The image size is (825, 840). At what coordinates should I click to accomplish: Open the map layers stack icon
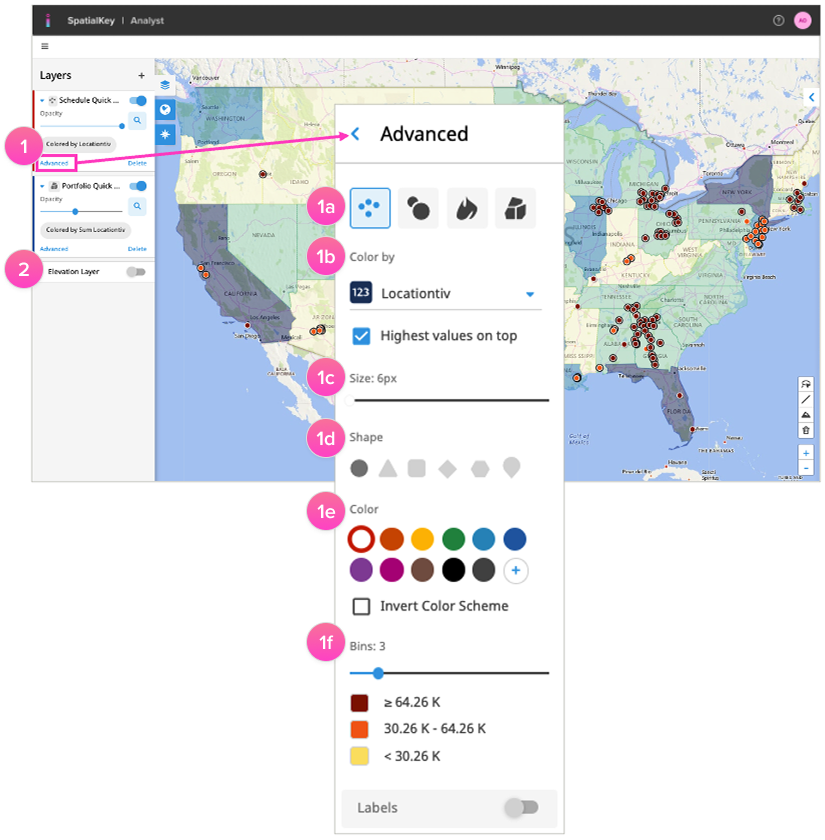[x=165, y=86]
